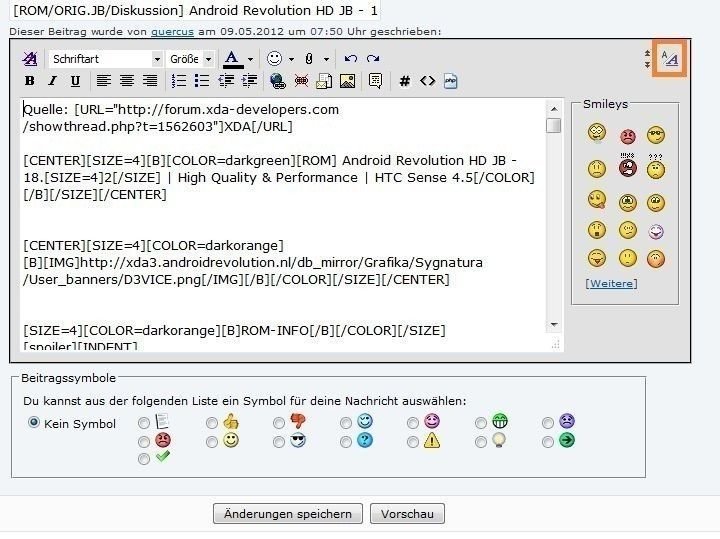The width and height of the screenshot is (720, 539).
Task: Open the smiley insert dropdown arrow
Action: tap(291, 59)
